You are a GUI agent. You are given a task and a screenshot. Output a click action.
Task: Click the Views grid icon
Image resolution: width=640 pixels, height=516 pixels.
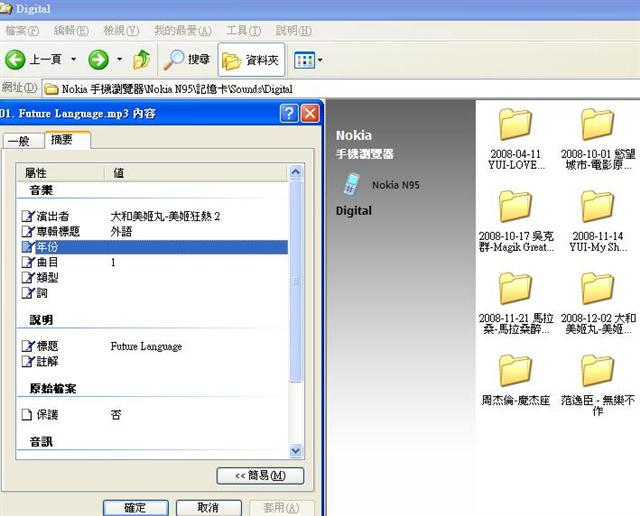coord(304,60)
